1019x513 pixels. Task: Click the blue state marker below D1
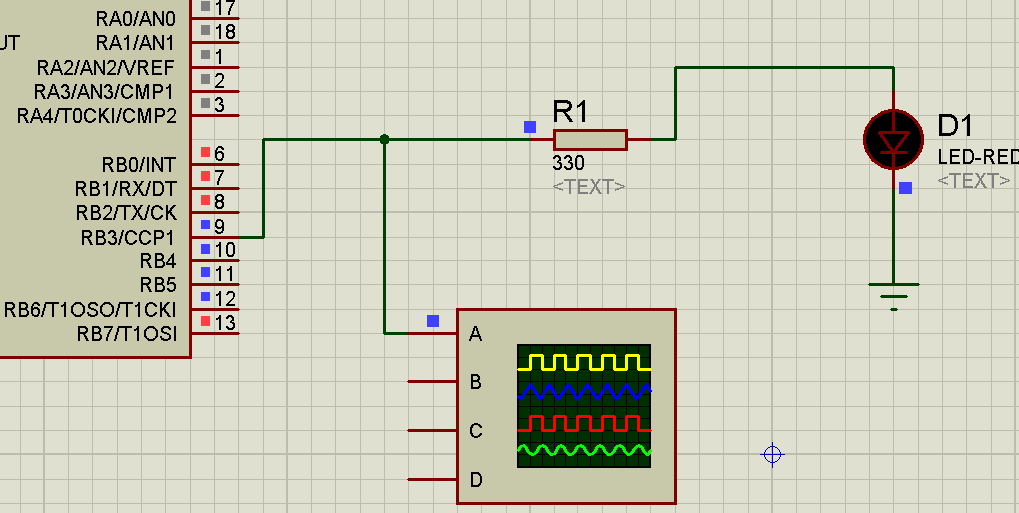905,188
